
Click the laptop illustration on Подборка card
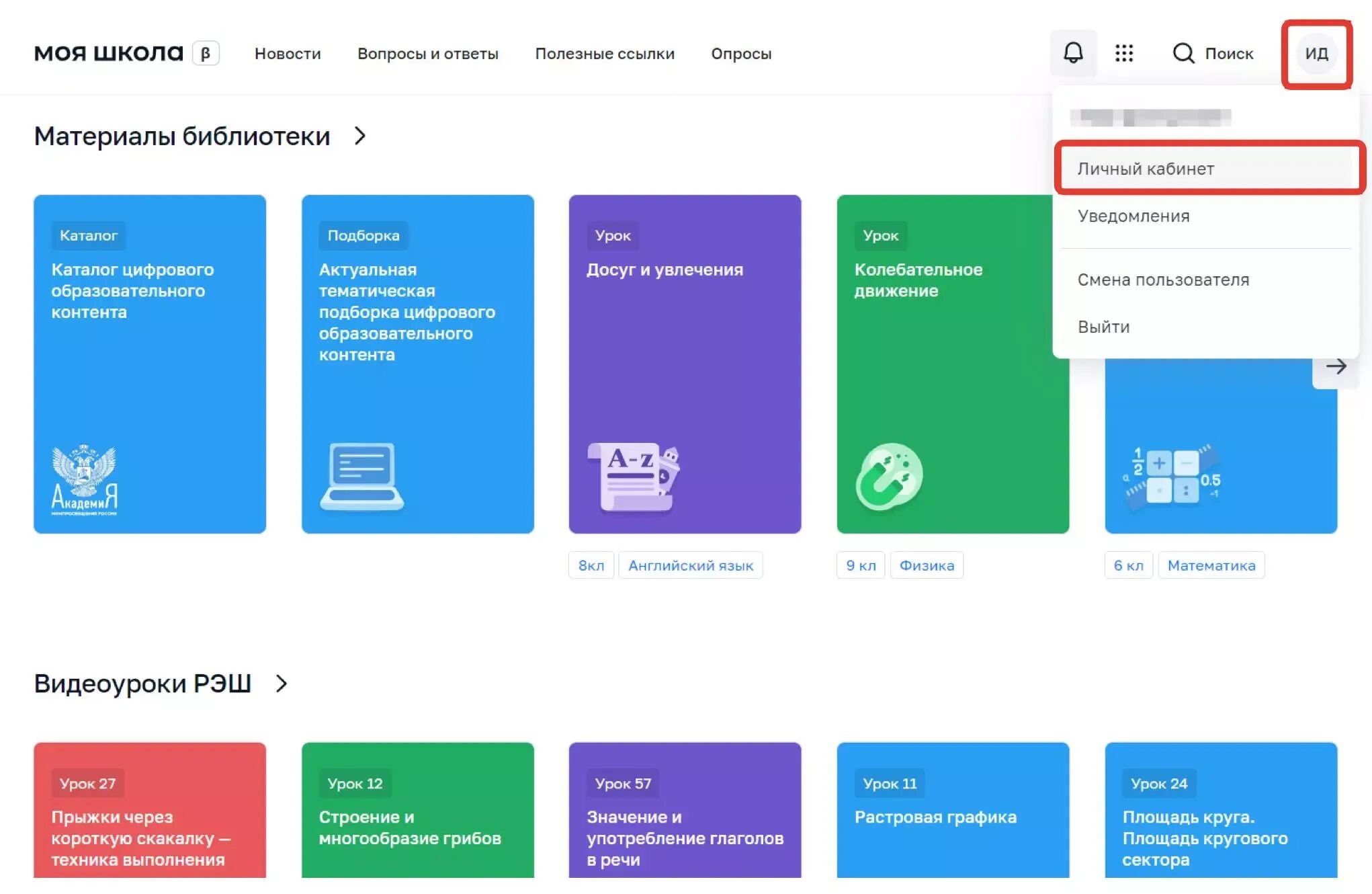tap(361, 477)
